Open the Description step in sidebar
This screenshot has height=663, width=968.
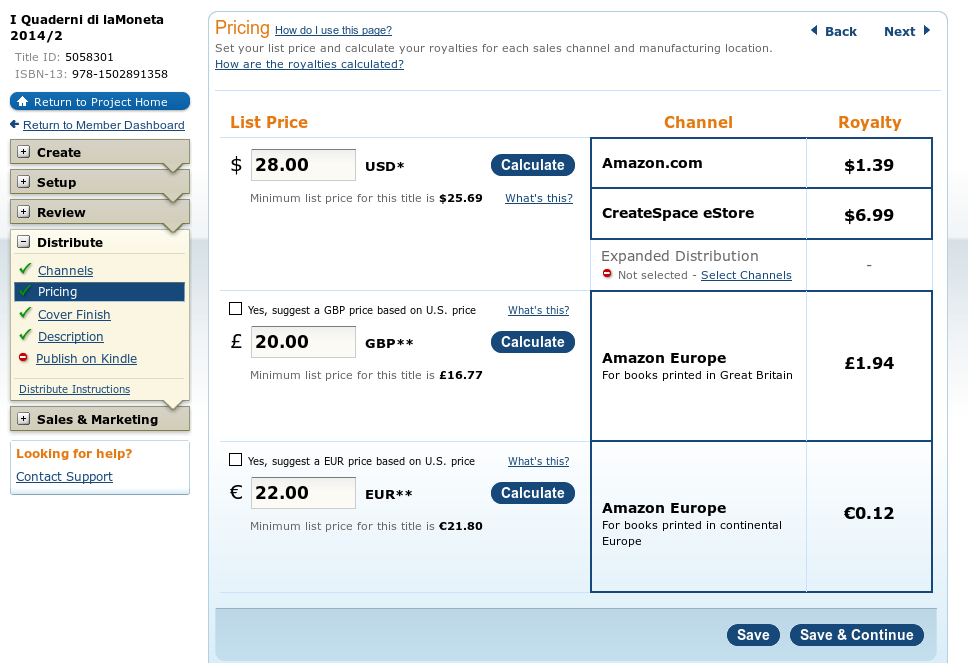coord(71,336)
